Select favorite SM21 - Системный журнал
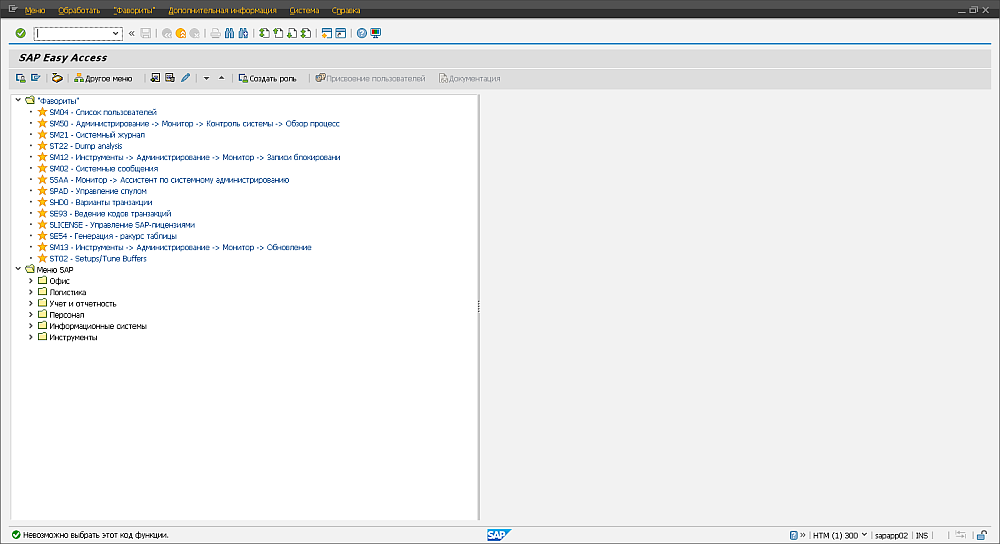Screen dimensions: 1000x544 pyautogui.click(x=97, y=135)
